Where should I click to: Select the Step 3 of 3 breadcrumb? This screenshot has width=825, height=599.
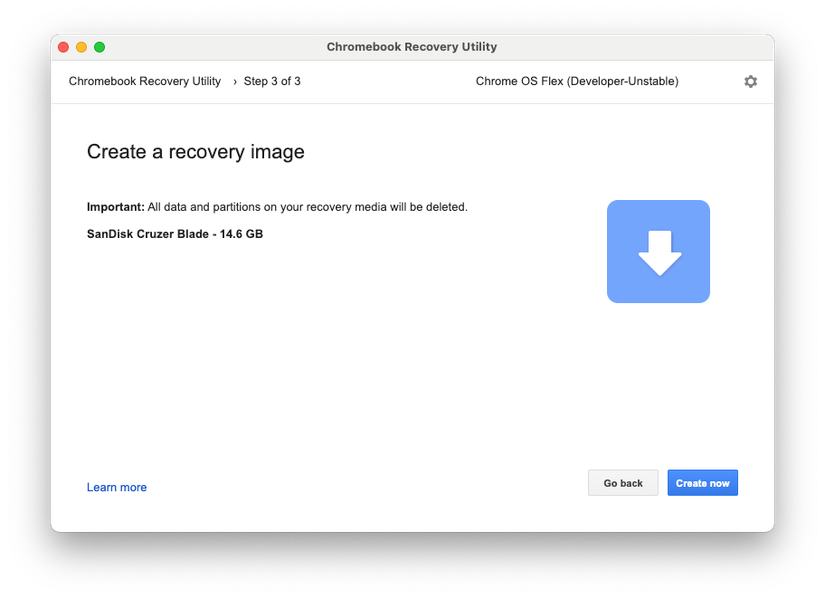point(272,81)
